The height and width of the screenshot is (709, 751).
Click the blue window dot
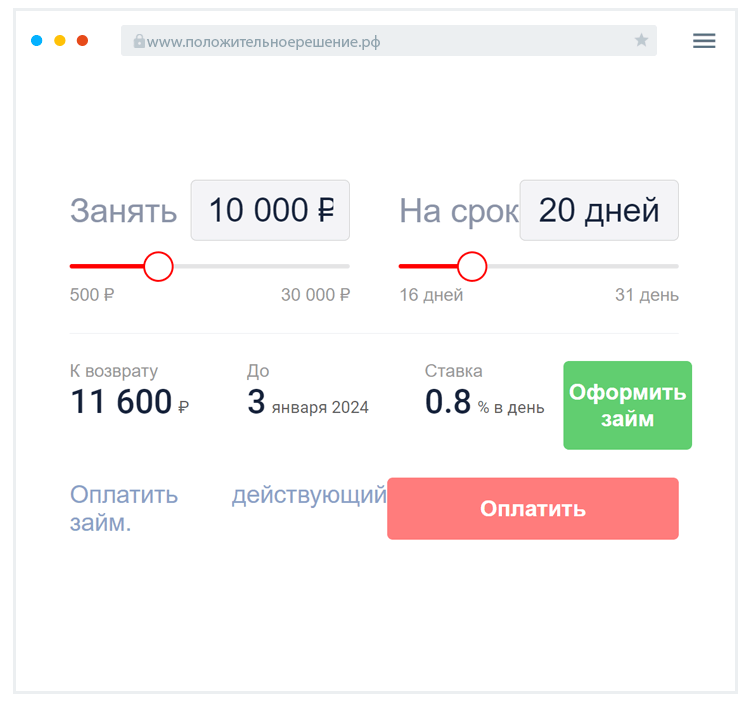point(36,41)
